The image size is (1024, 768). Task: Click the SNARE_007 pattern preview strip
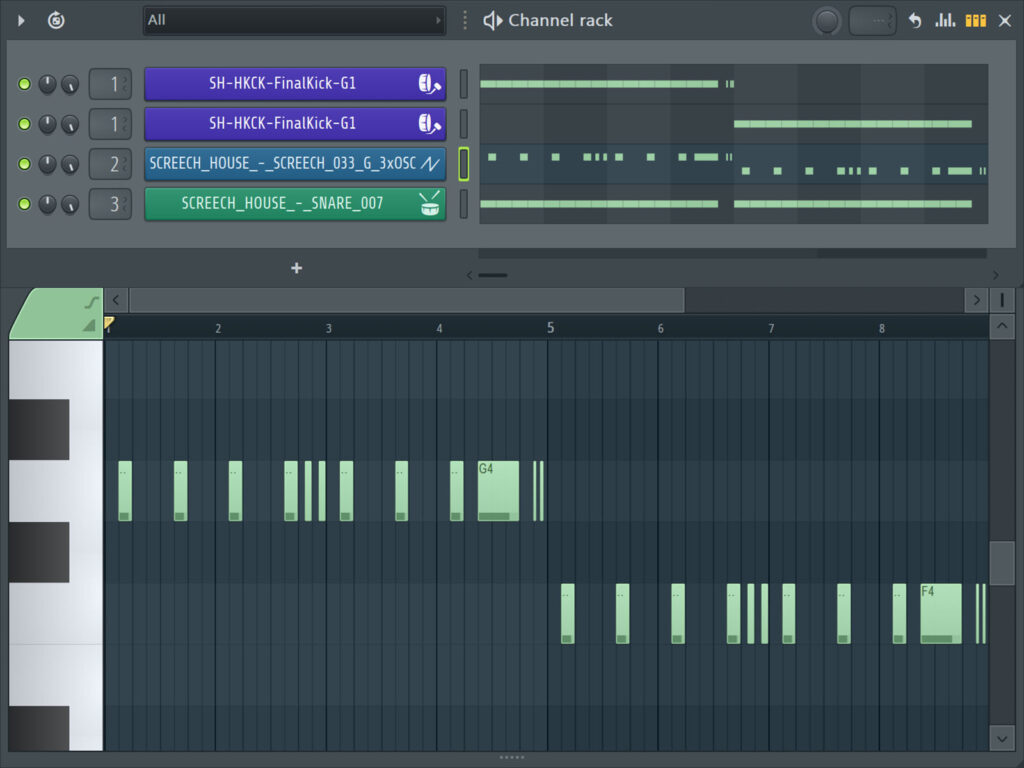733,204
